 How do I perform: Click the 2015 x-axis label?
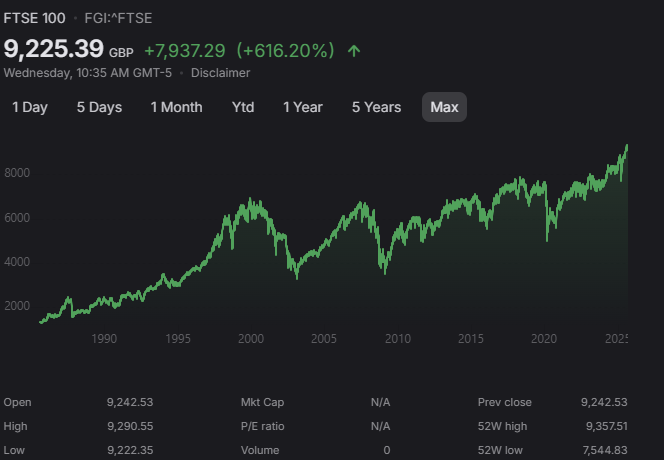[x=471, y=339]
